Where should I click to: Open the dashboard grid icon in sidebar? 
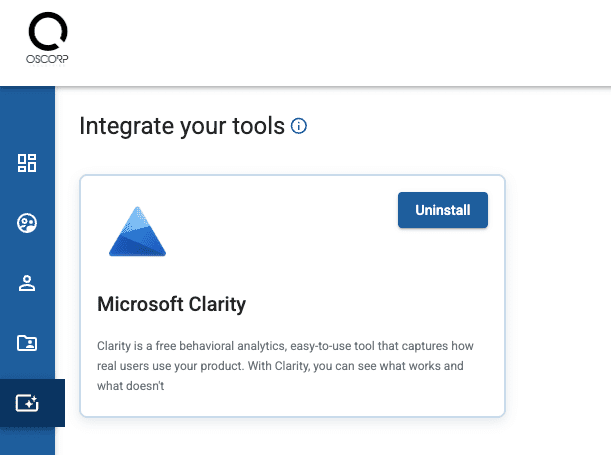27,163
